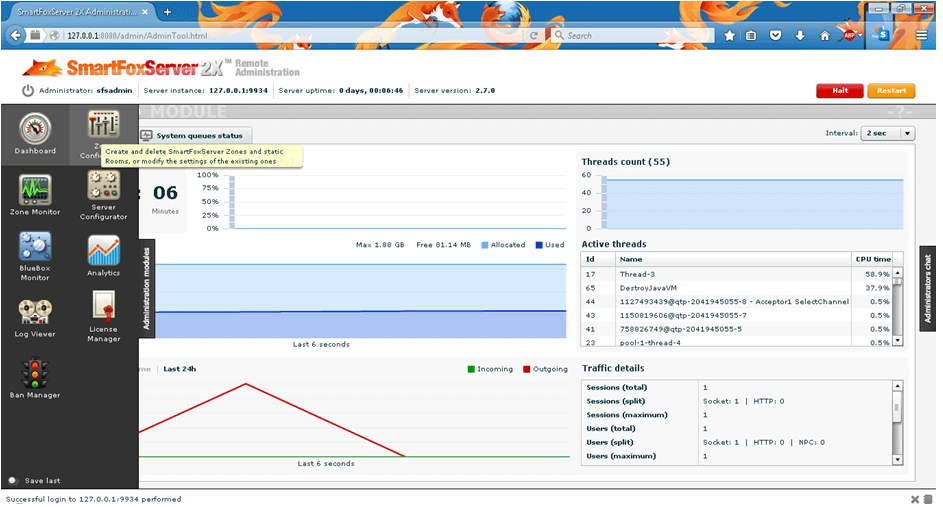Click the Threads count (55) heading

click(x=625, y=162)
